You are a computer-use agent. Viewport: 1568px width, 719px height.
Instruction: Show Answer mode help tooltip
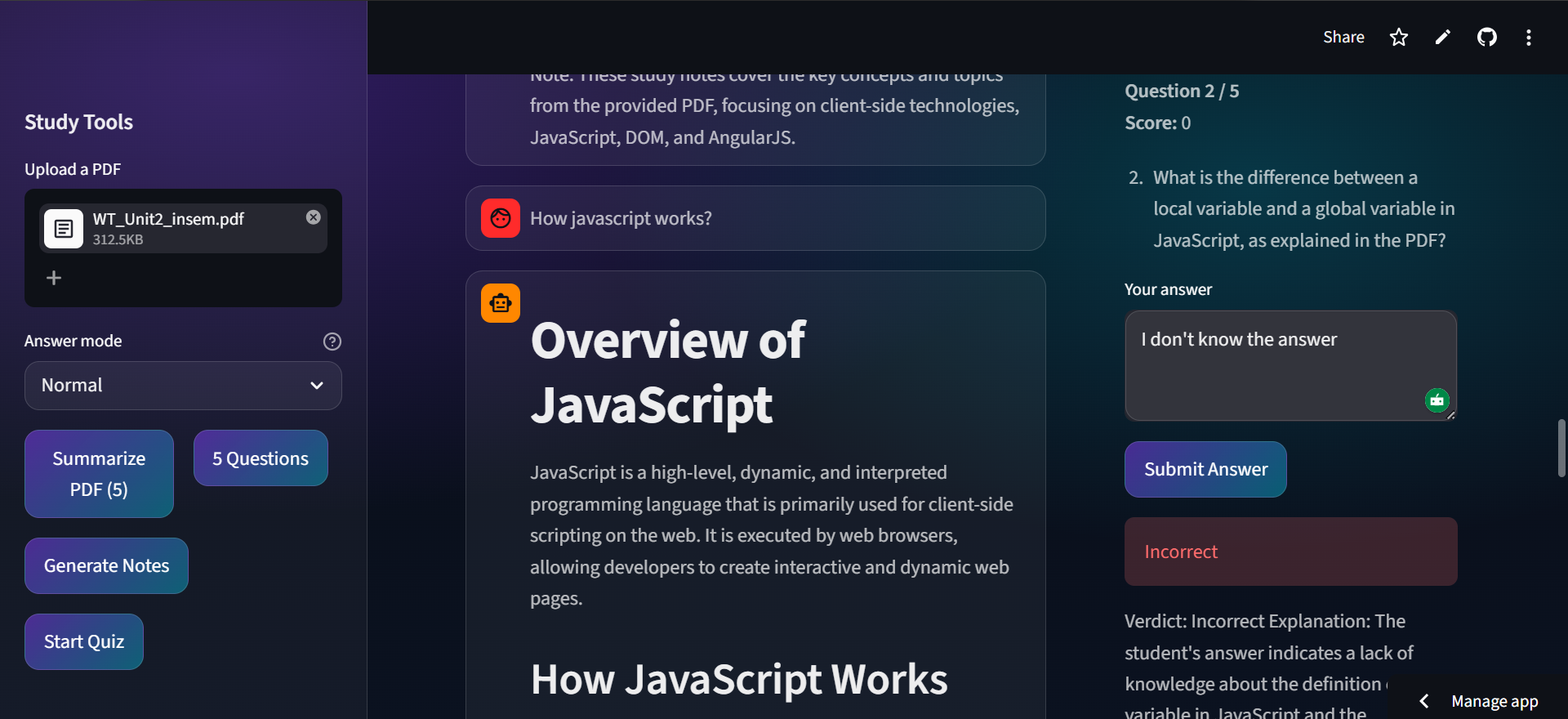click(332, 342)
